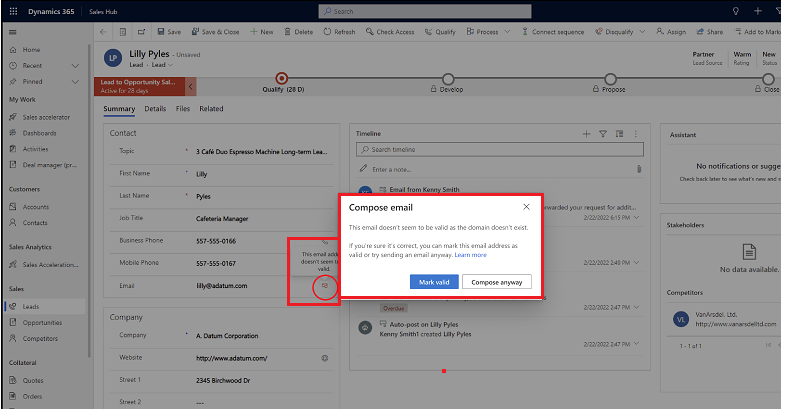
Task: Open Accounts in sidebar
Action: tap(36, 207)
